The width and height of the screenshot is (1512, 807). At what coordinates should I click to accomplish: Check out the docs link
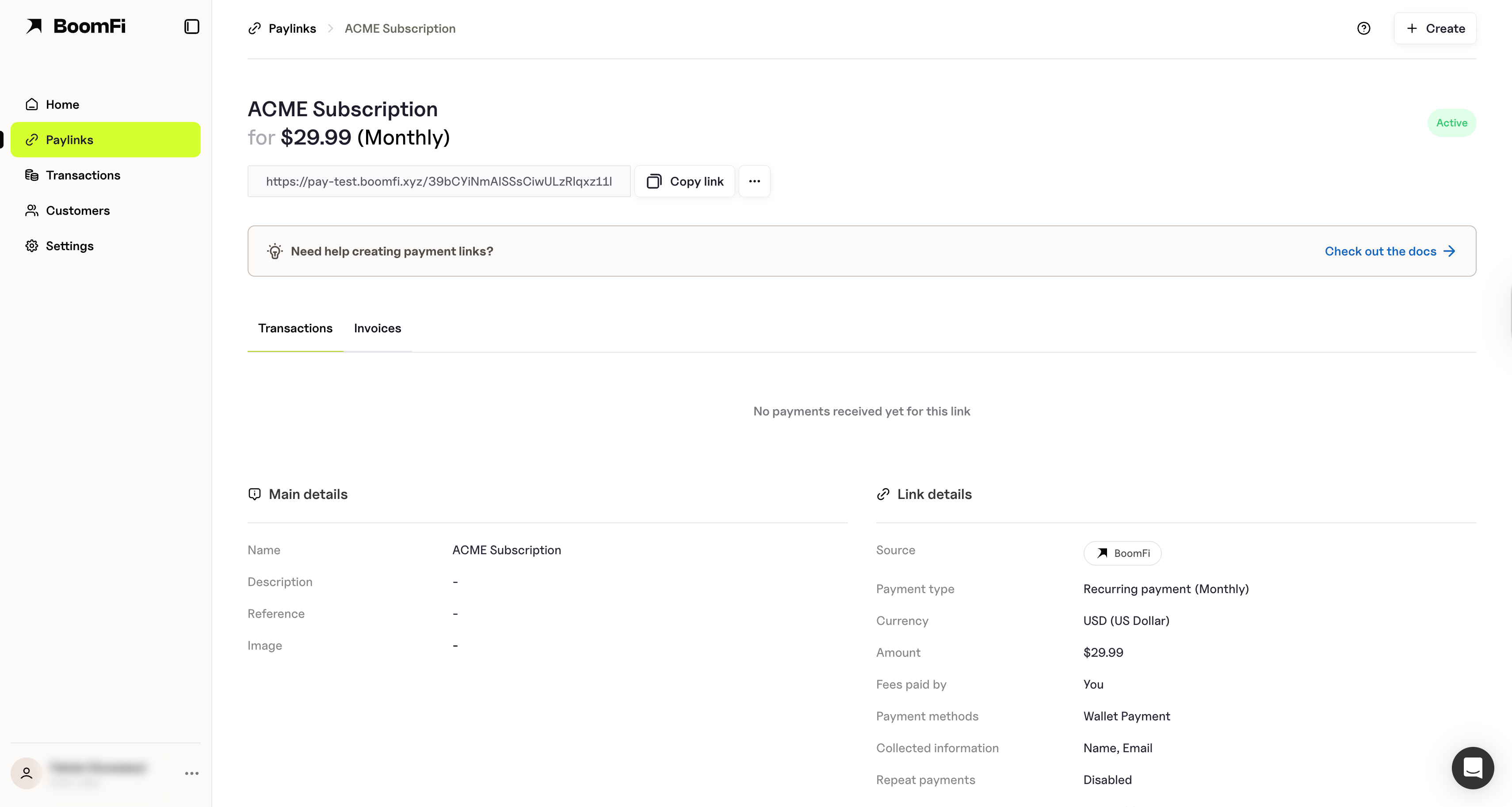(x=1390, y=251)
